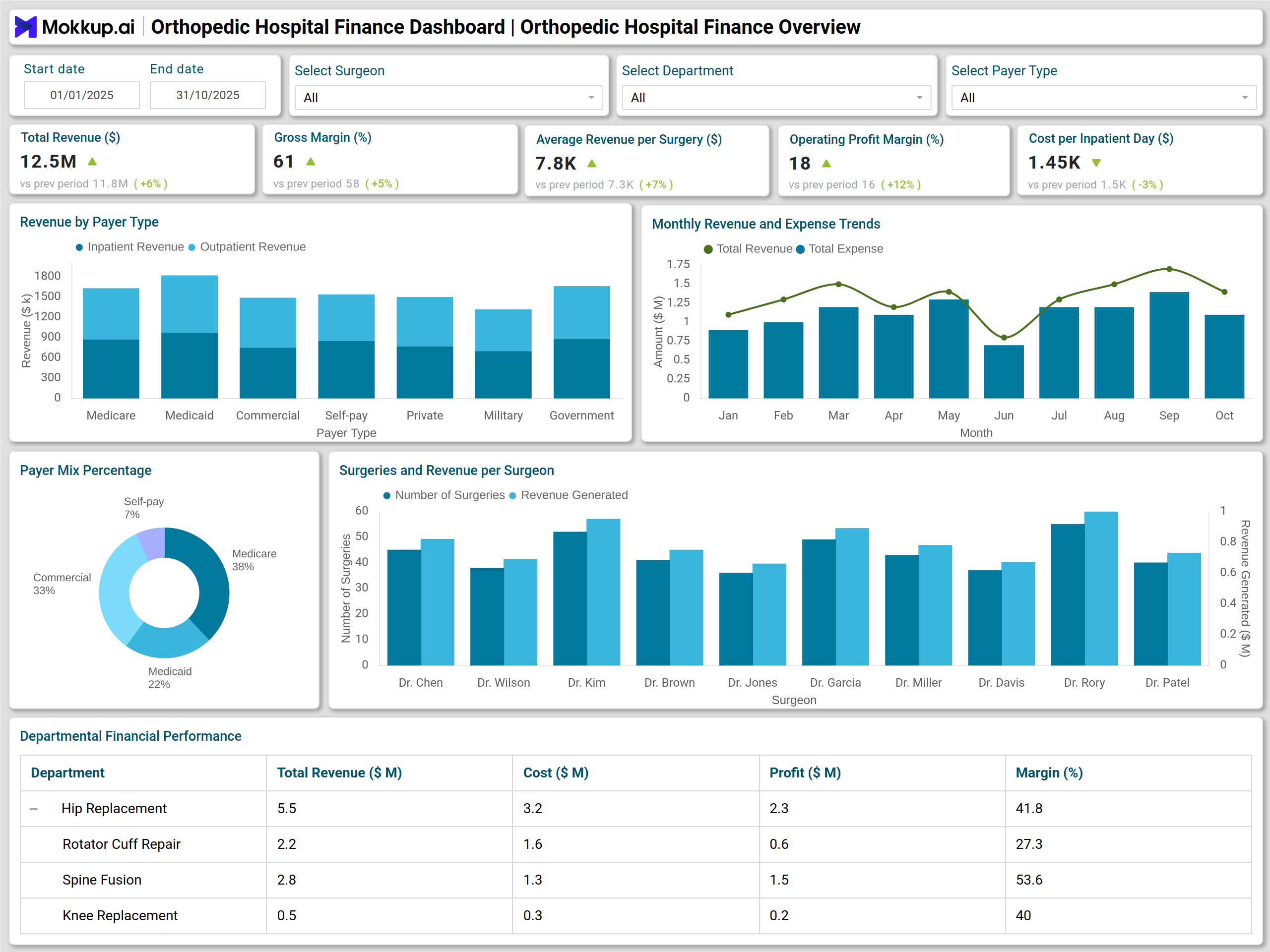This screenshot has width=1270, height=952.
Task: Select the Self-pay donut segment
Action: click(153, 543)
